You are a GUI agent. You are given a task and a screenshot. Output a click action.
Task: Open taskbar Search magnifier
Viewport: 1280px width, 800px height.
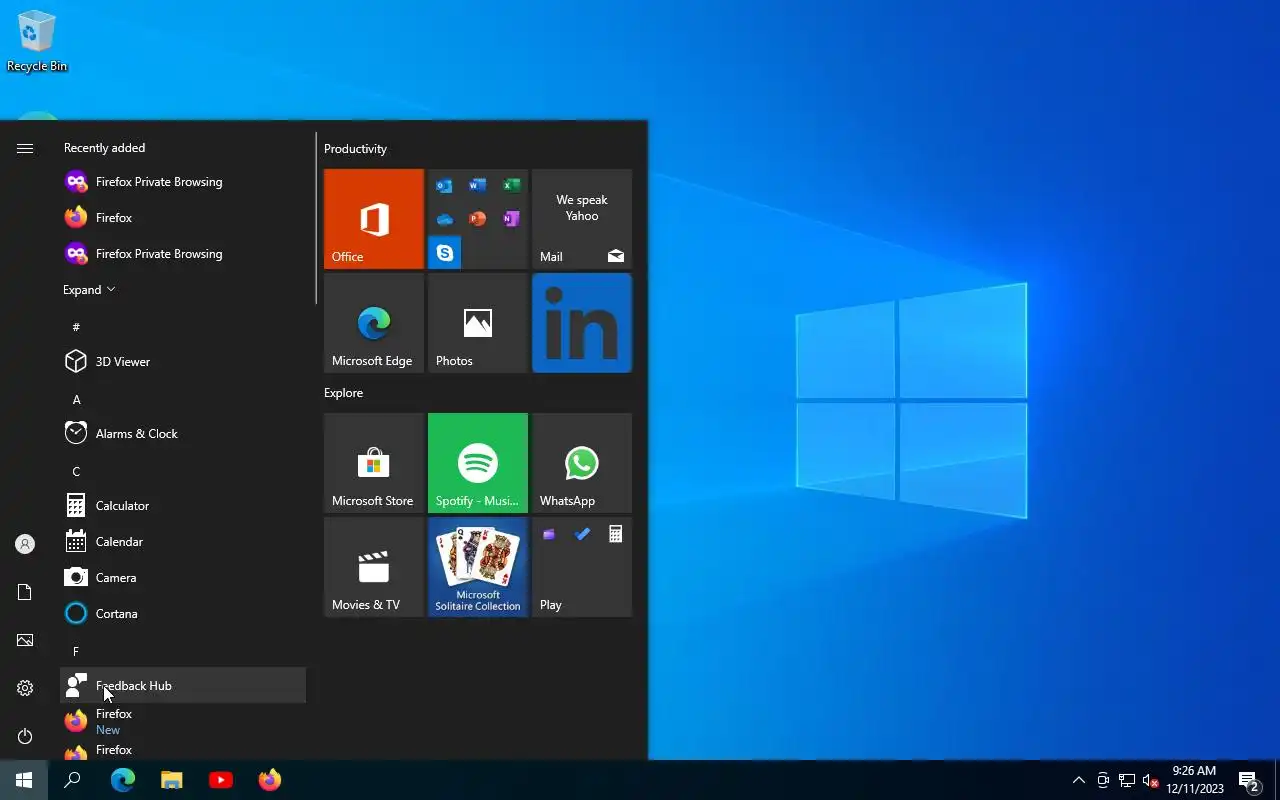coord(72,780)
